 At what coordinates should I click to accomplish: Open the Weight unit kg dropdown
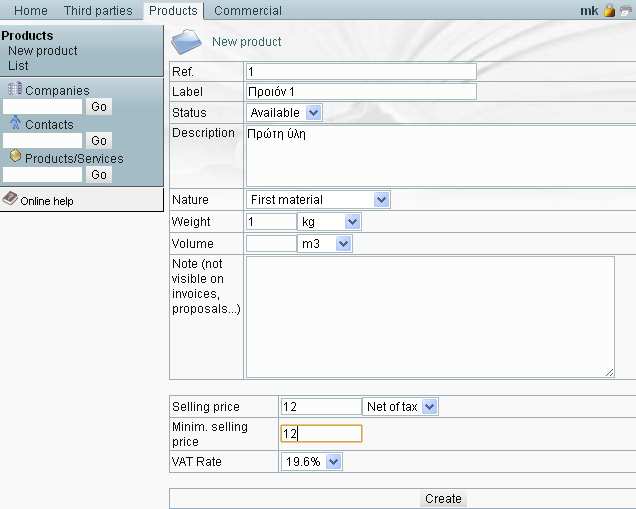click(x=329, y=222)
